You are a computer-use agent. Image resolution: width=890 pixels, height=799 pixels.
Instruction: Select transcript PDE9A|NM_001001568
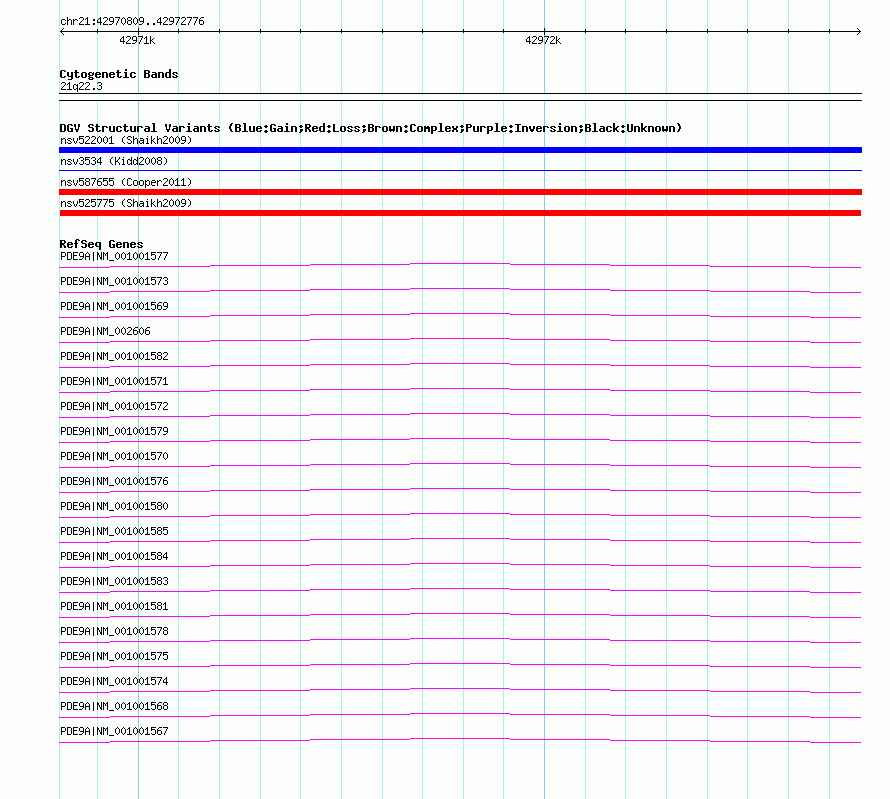tap(114, 706)
